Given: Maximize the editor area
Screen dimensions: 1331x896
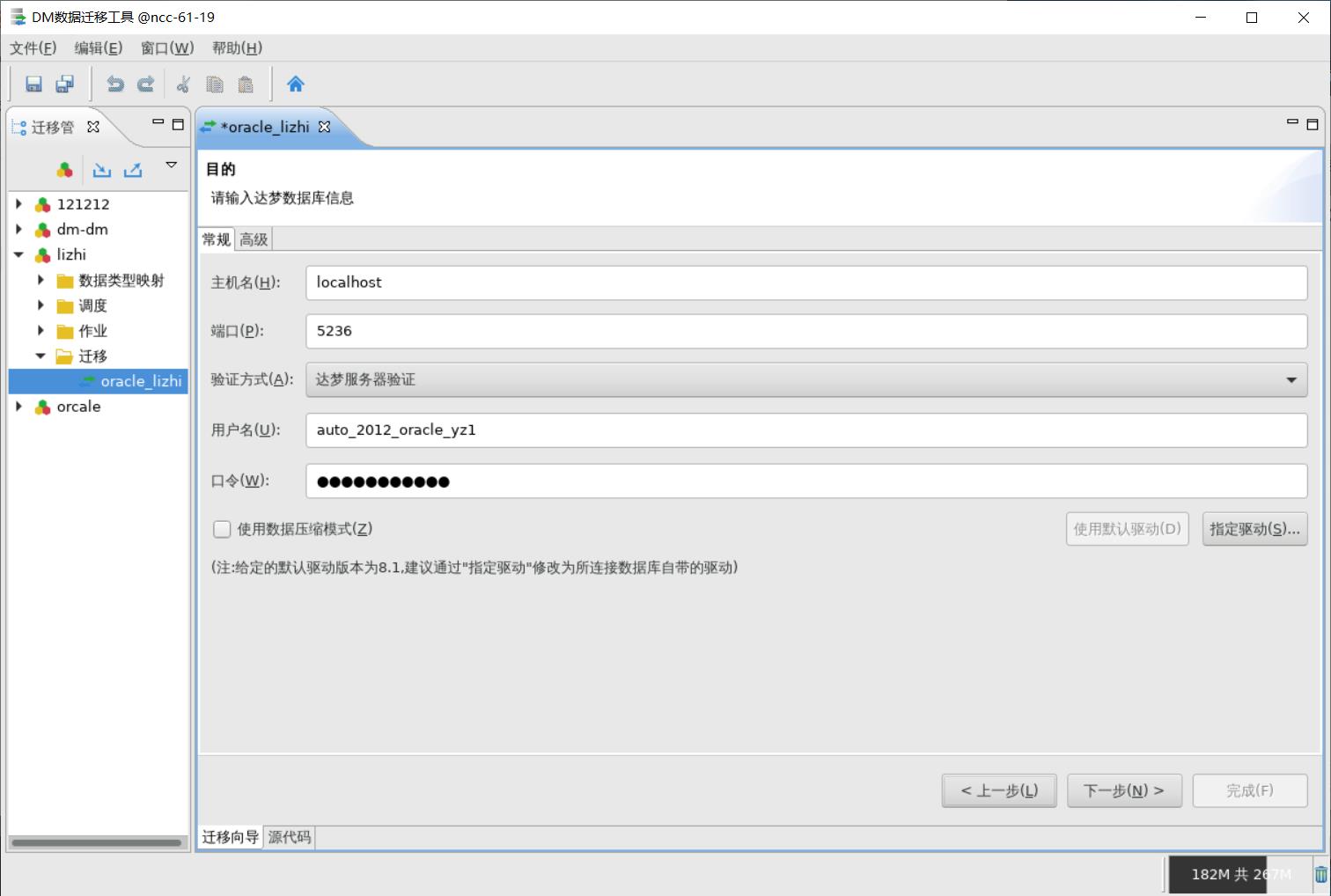Looking at the screenshot, I should [x=1313, y=124].
